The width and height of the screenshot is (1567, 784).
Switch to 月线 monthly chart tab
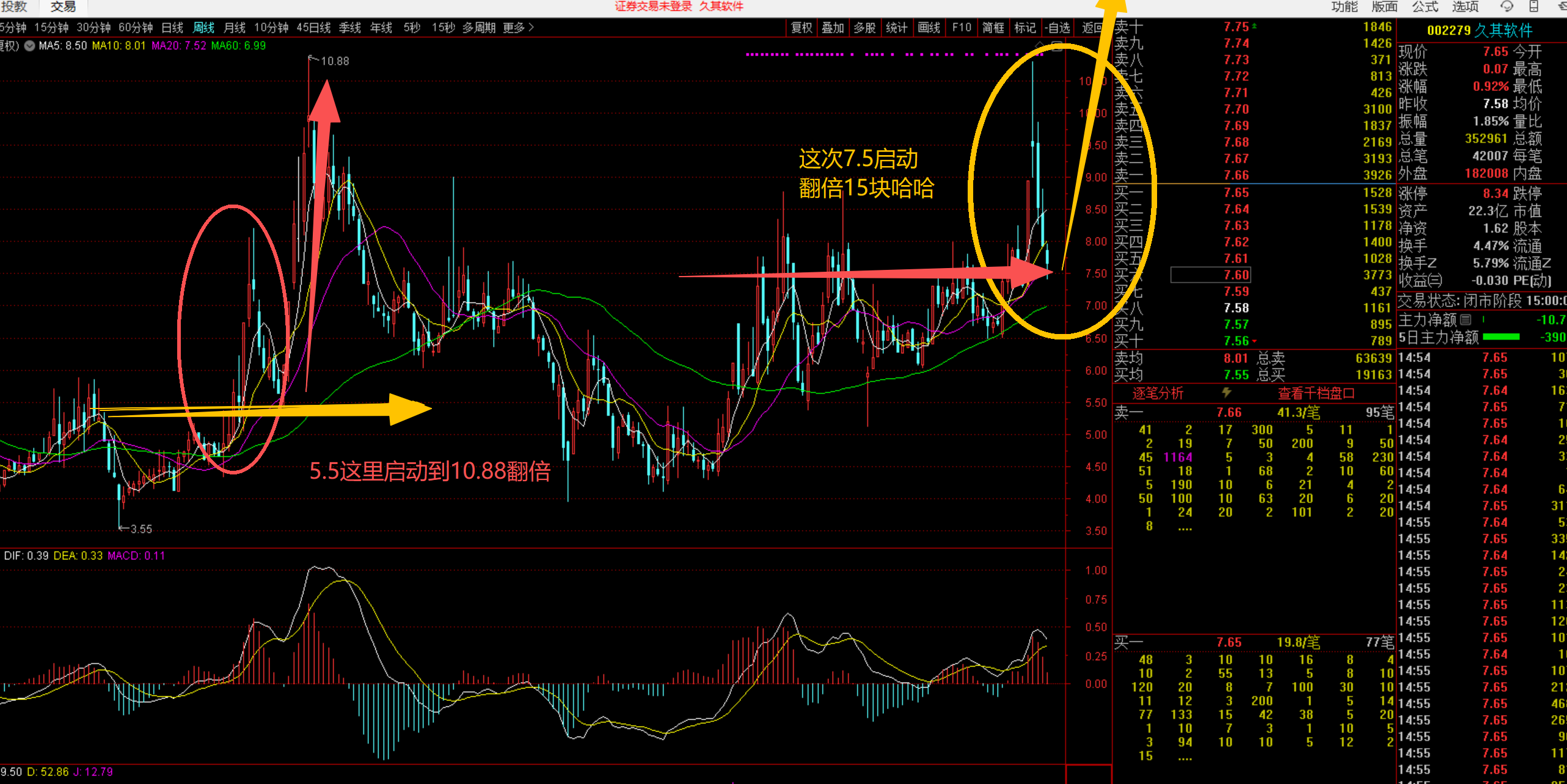coord(235,27)
